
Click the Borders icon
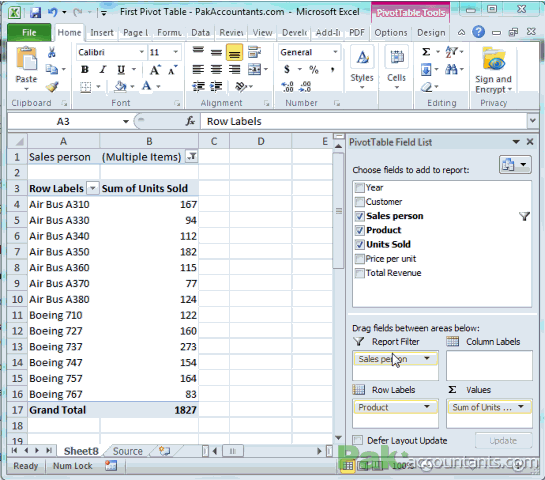86,86
